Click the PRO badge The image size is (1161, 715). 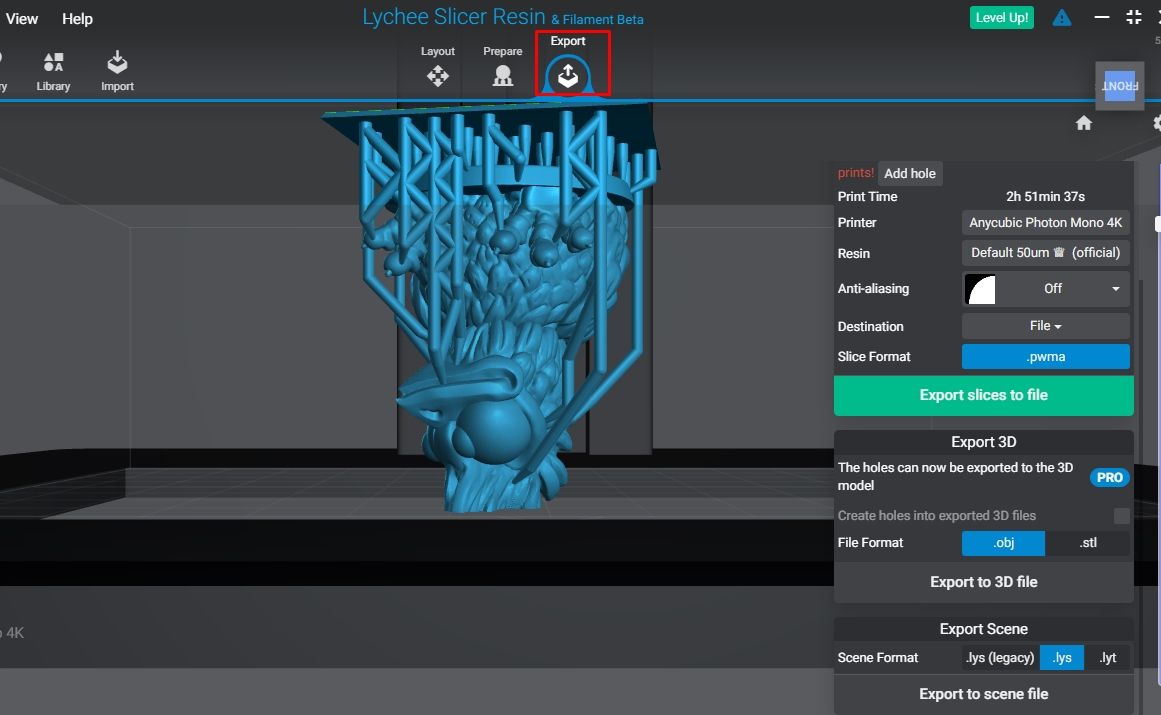1109,477
